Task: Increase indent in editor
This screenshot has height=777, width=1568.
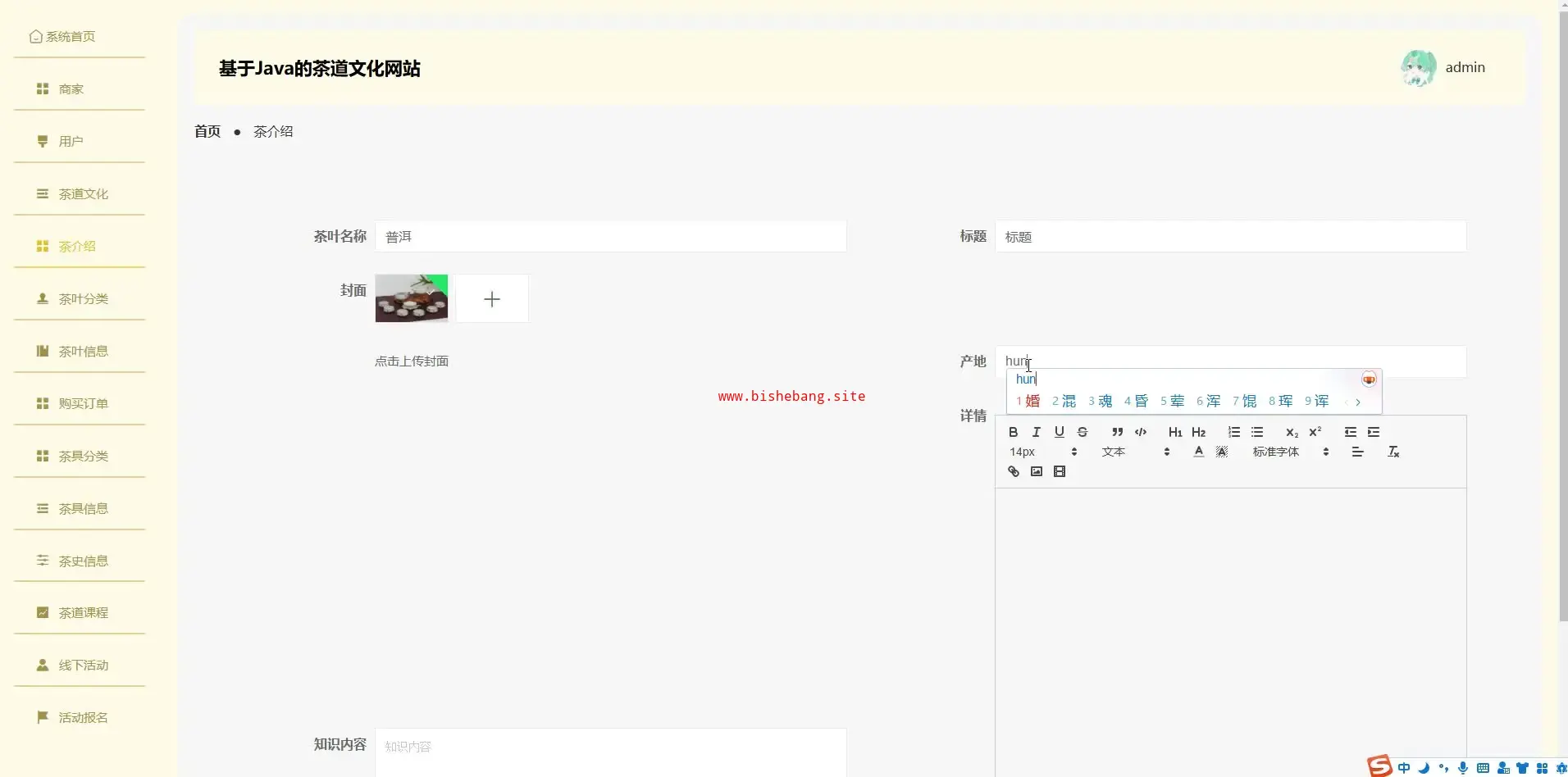Action: point(1373,432)
